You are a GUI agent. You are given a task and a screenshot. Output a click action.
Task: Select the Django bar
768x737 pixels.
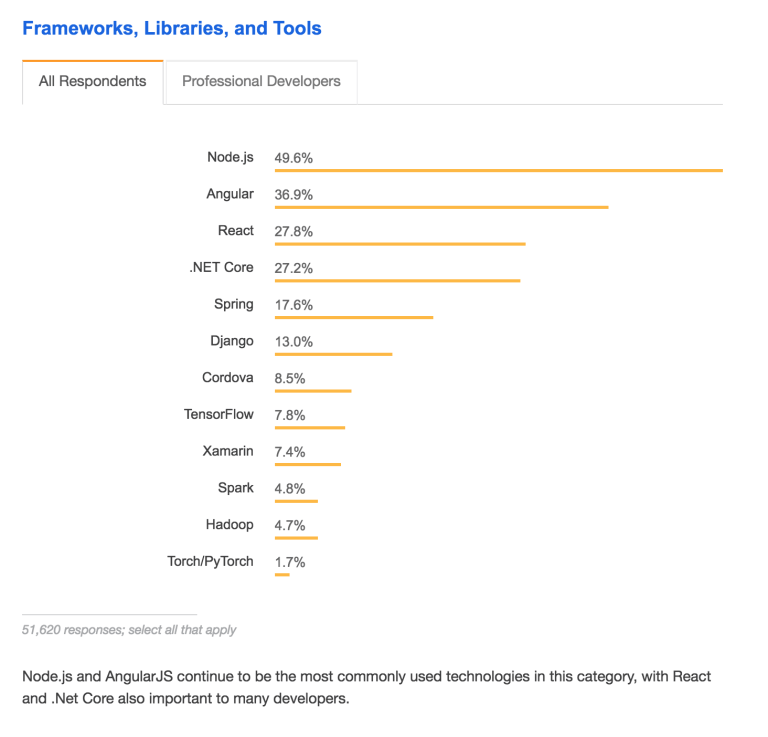point(333,354)
